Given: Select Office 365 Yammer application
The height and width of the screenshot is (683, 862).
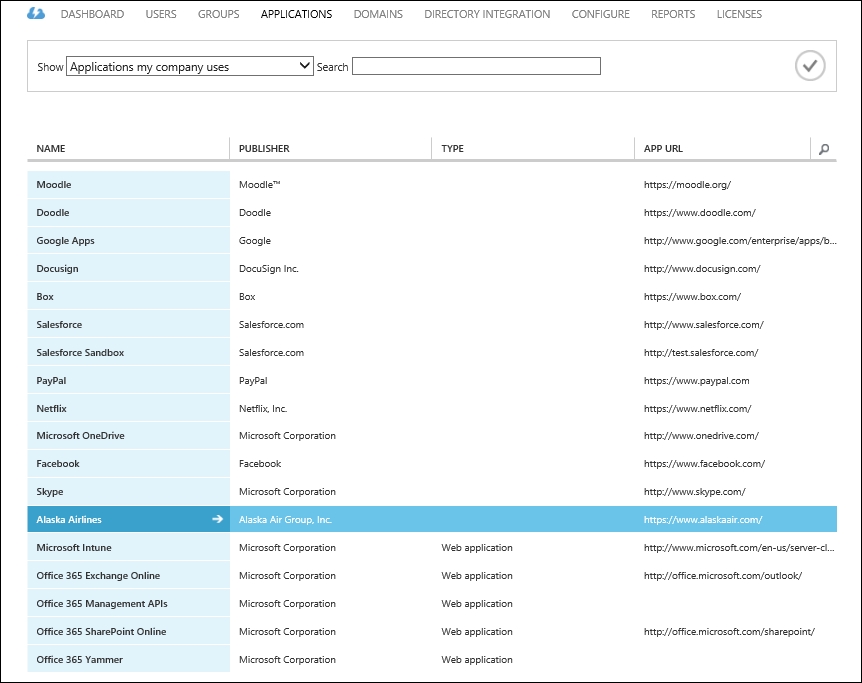Looking at the screenshot, I should coord(80,659).
